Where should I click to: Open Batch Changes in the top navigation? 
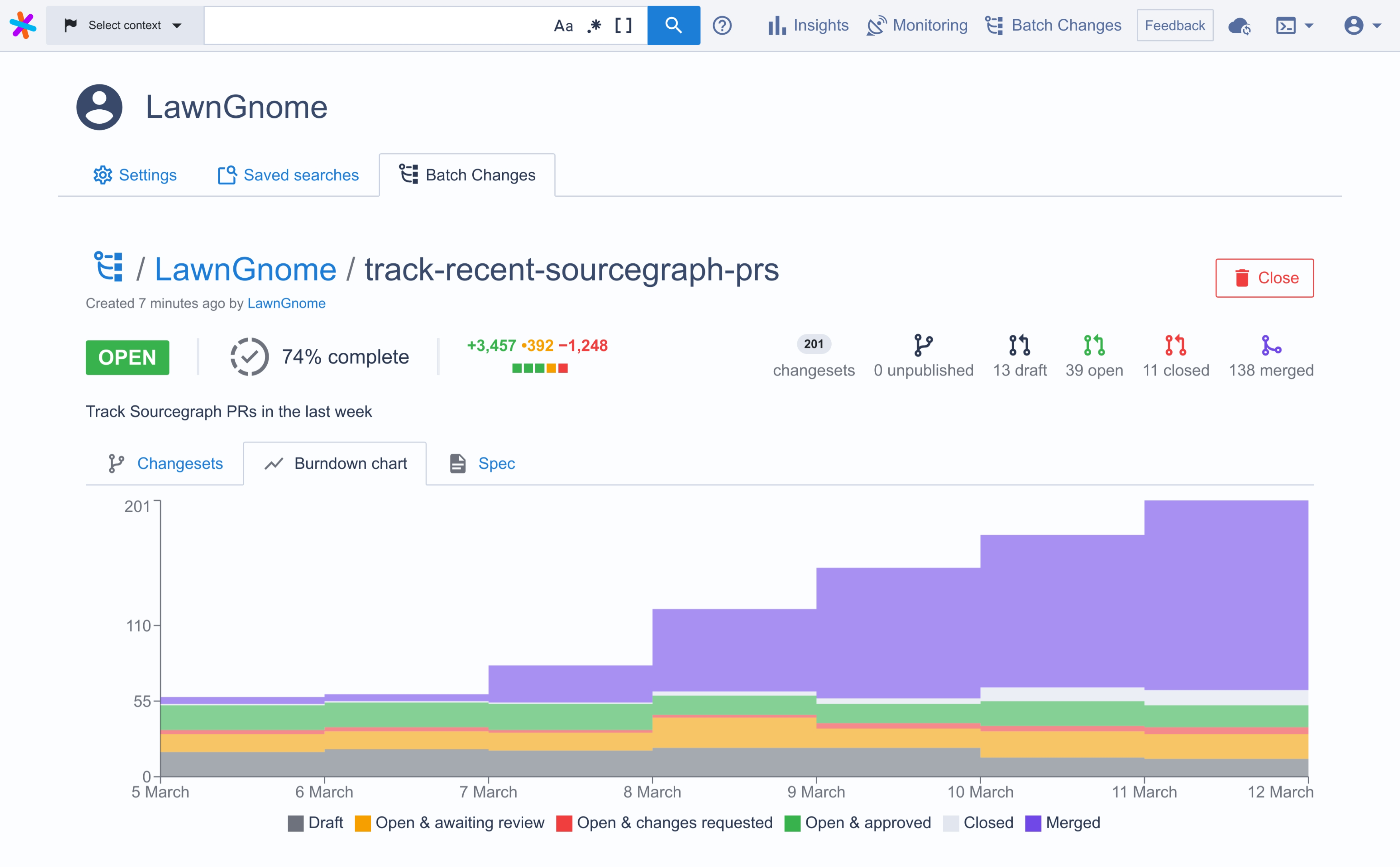click(x=1053, y=25)
